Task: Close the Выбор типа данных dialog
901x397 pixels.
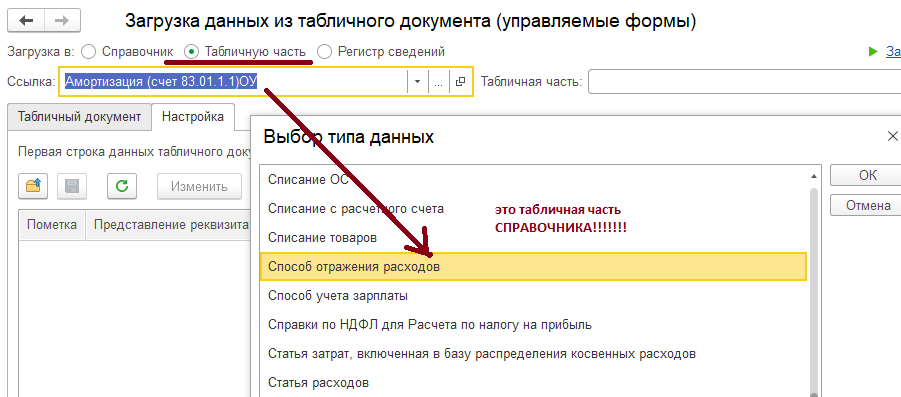Action: (x=892, y=136)
